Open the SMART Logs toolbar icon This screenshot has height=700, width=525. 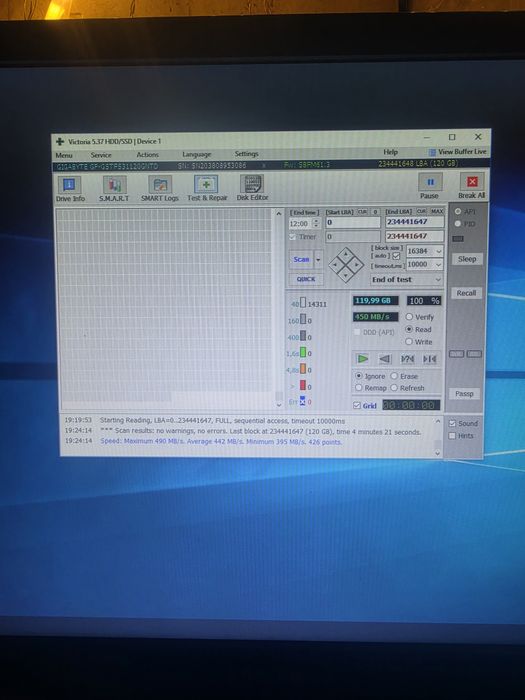click(160, 185)
